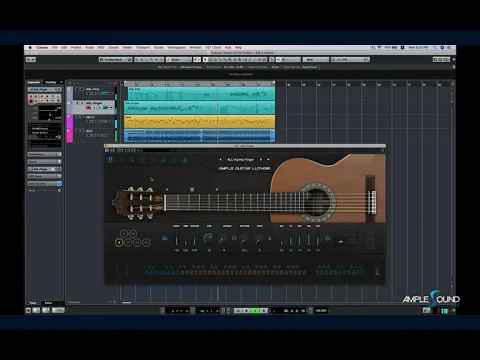Adjust the first blue vertical slider in plugin

(177, 239)
